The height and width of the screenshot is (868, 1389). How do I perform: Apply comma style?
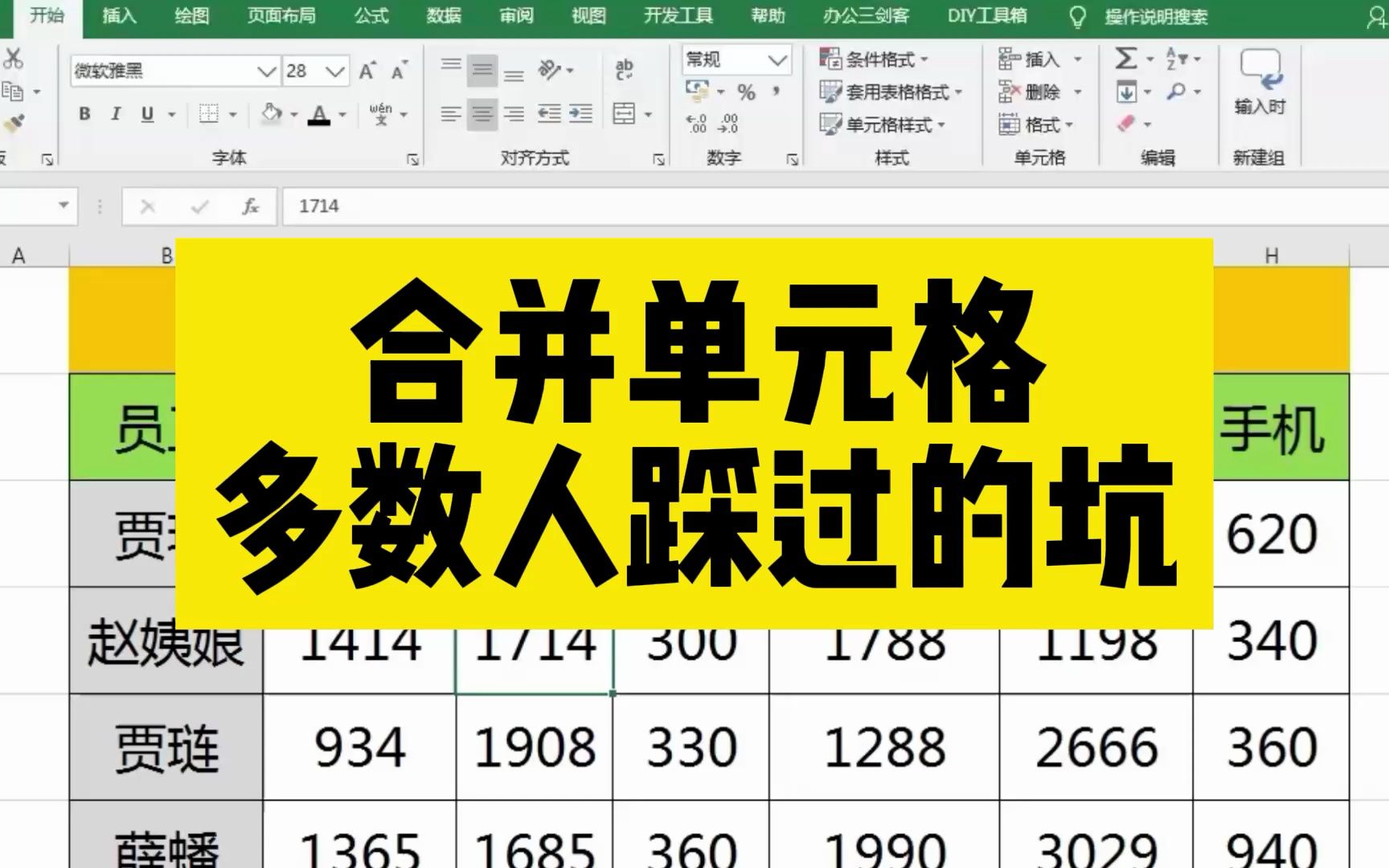(x=776, y=92)
